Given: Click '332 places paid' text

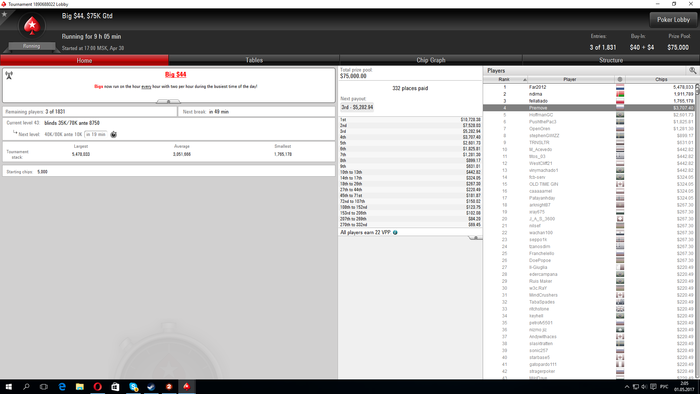Looking at the screenshot, I should pos(410,88).
